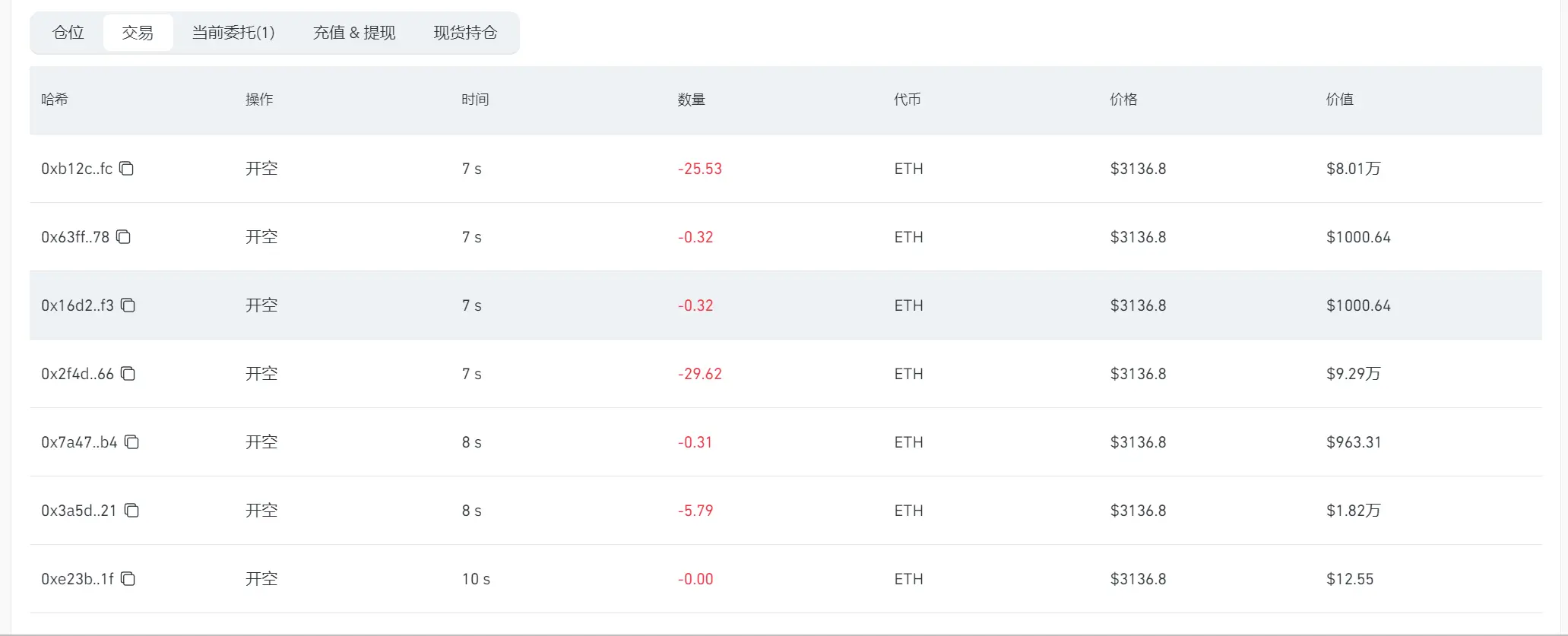Click the 价值 column header

pyautogui.click(x=1340, y=100)
